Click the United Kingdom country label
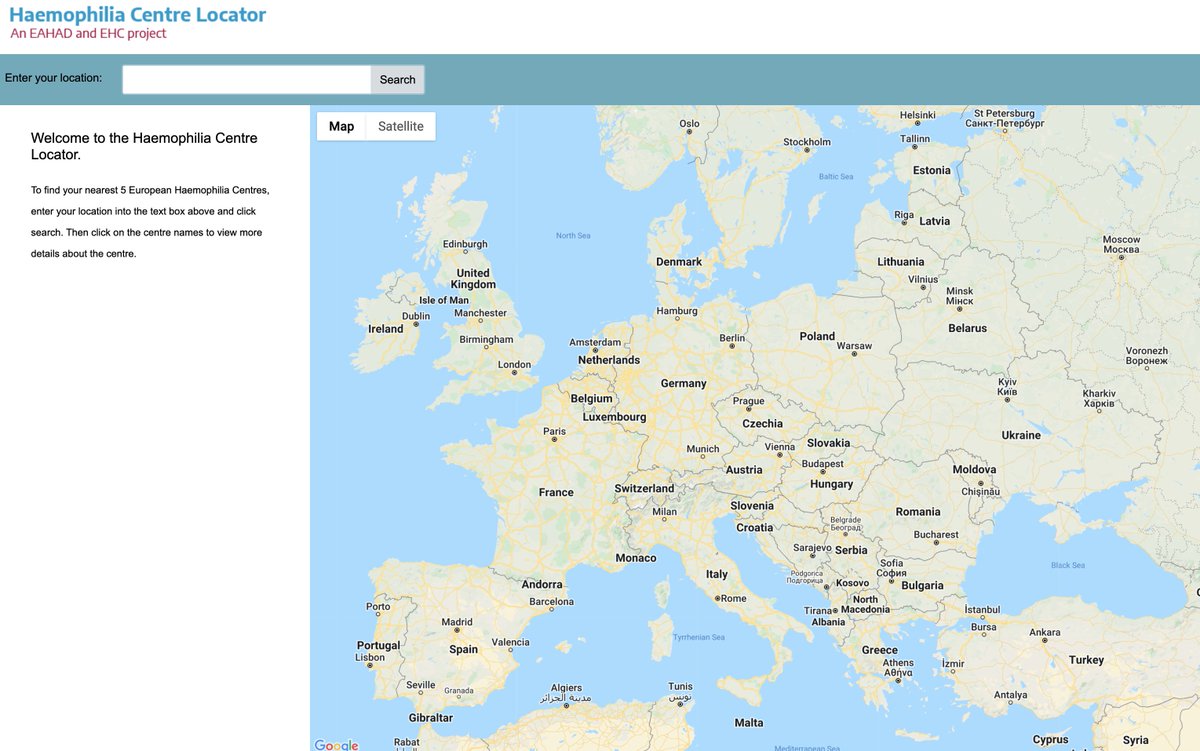This screenshot has height=751, width=1200. click(473, 279)
